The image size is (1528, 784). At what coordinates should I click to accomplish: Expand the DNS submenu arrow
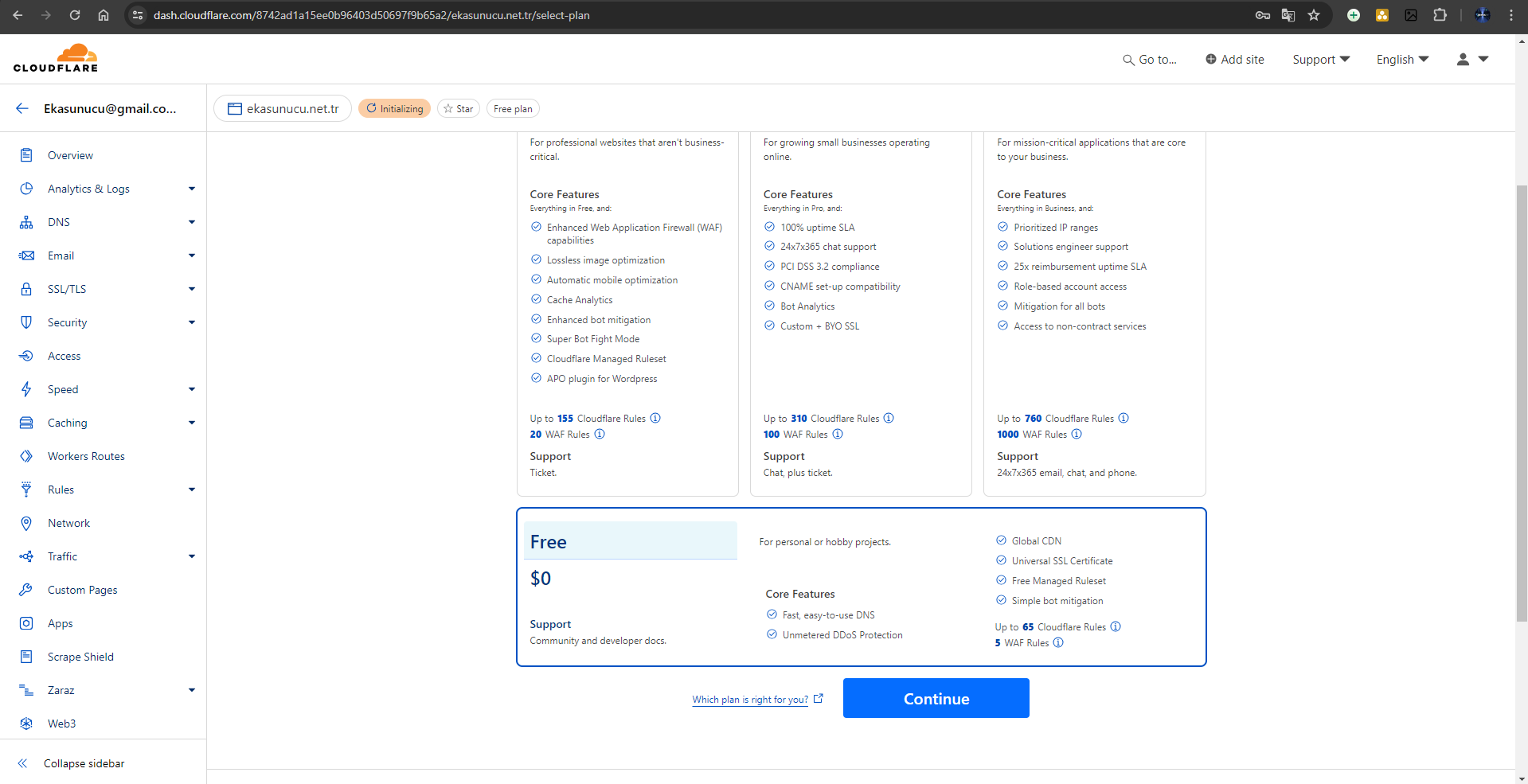click(x=192, y=222)
